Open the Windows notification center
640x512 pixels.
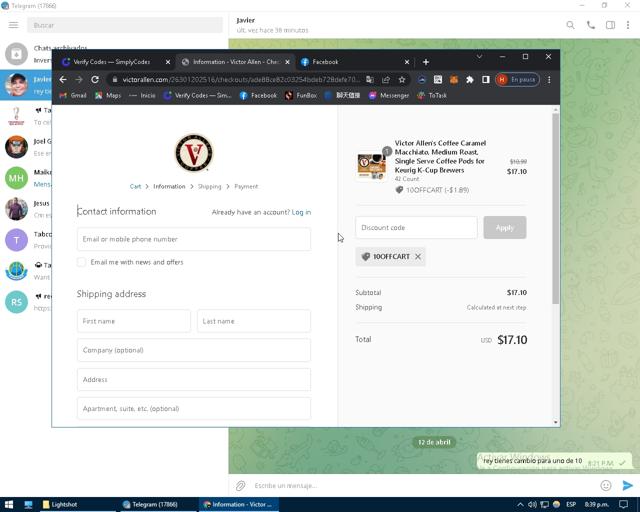point(624,505)
